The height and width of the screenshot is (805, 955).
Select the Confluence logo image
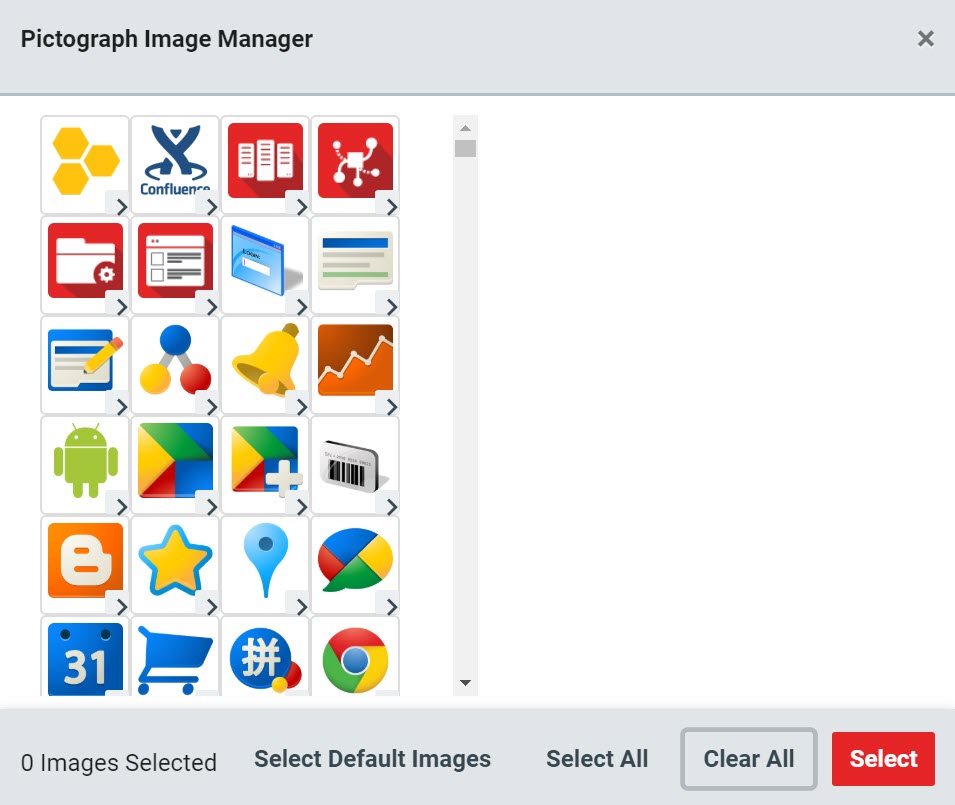pyautogui.click(x=175, y=161)
